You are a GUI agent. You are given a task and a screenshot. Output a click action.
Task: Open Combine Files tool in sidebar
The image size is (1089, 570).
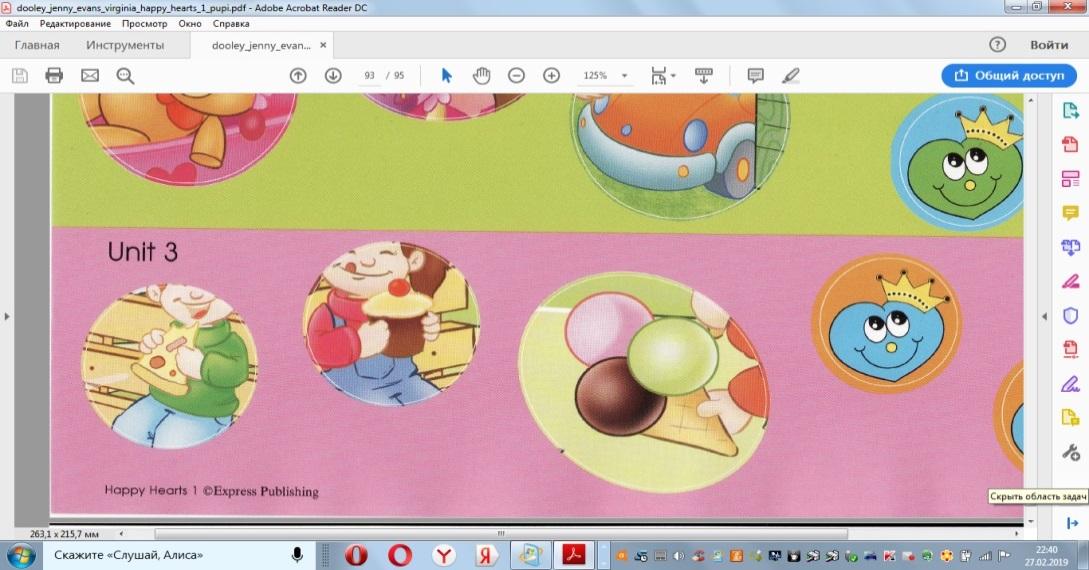coord(1070,246)
